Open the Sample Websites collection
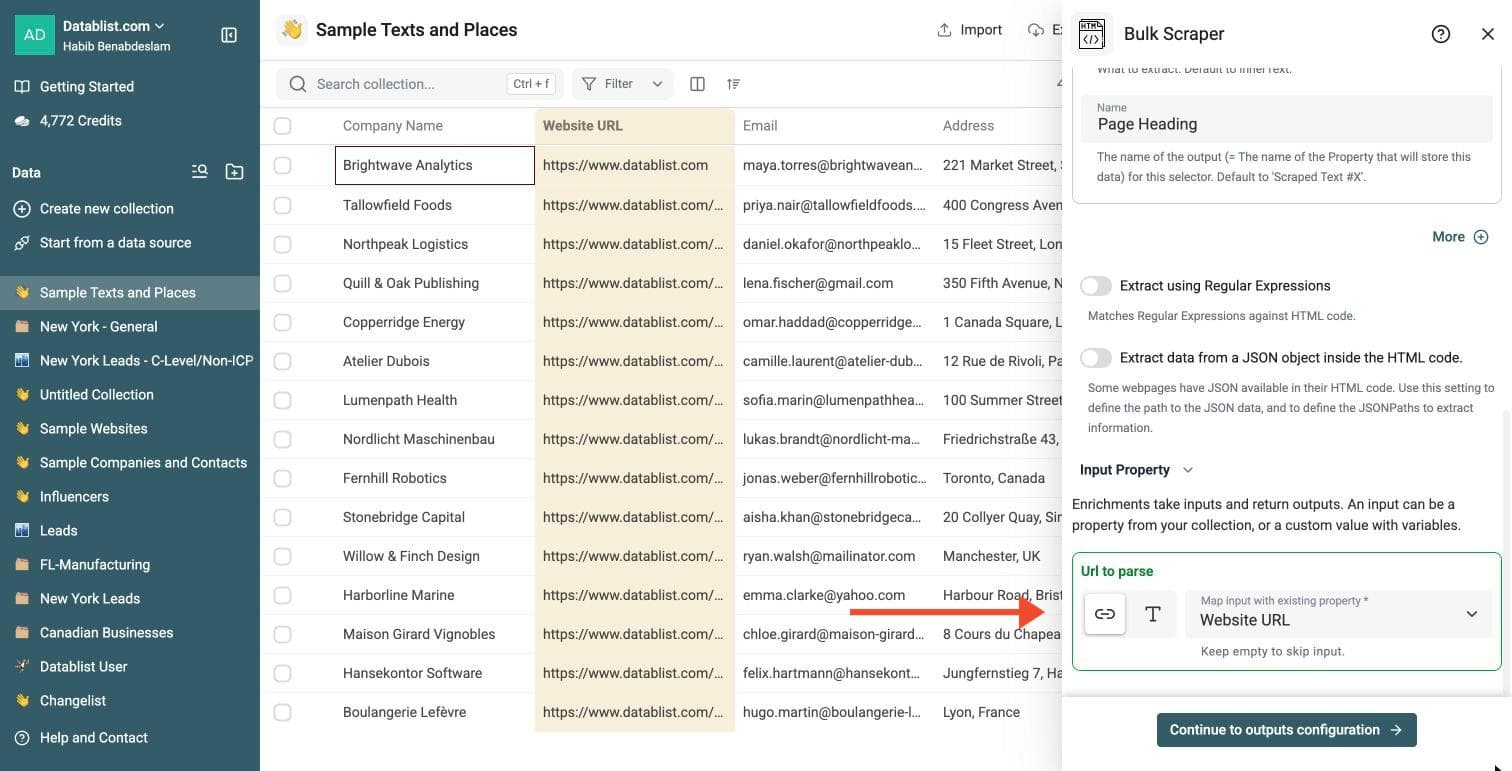This screenshot has width=1512, height=771. (130, 429)
